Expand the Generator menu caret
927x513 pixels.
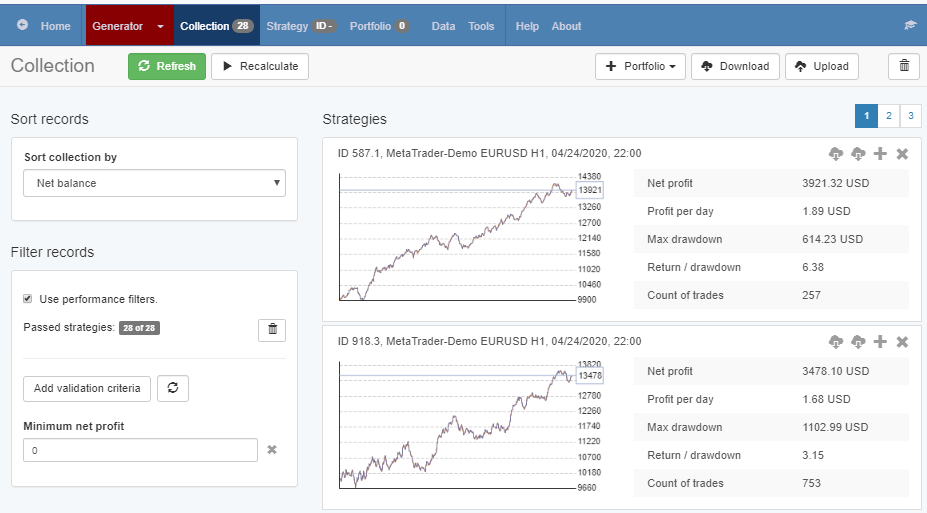click(x=160, y=26)
